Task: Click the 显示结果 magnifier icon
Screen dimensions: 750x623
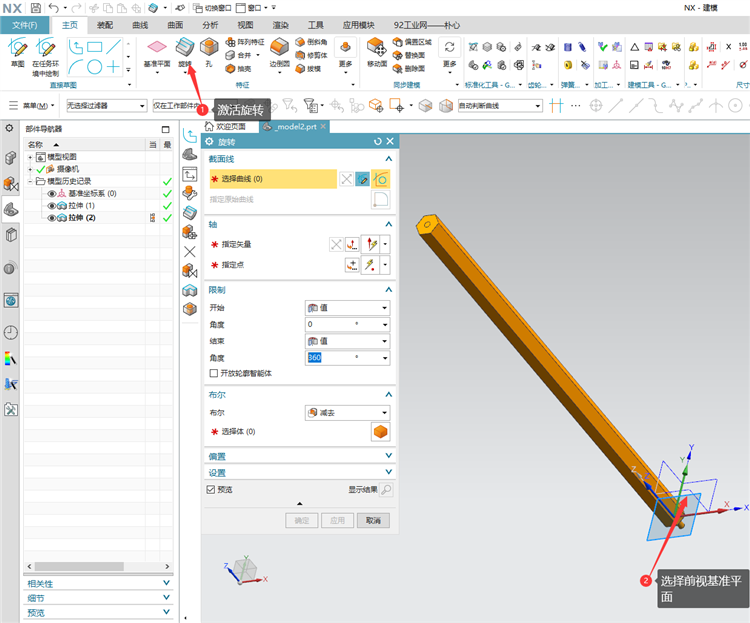Action: pos(386,490)
